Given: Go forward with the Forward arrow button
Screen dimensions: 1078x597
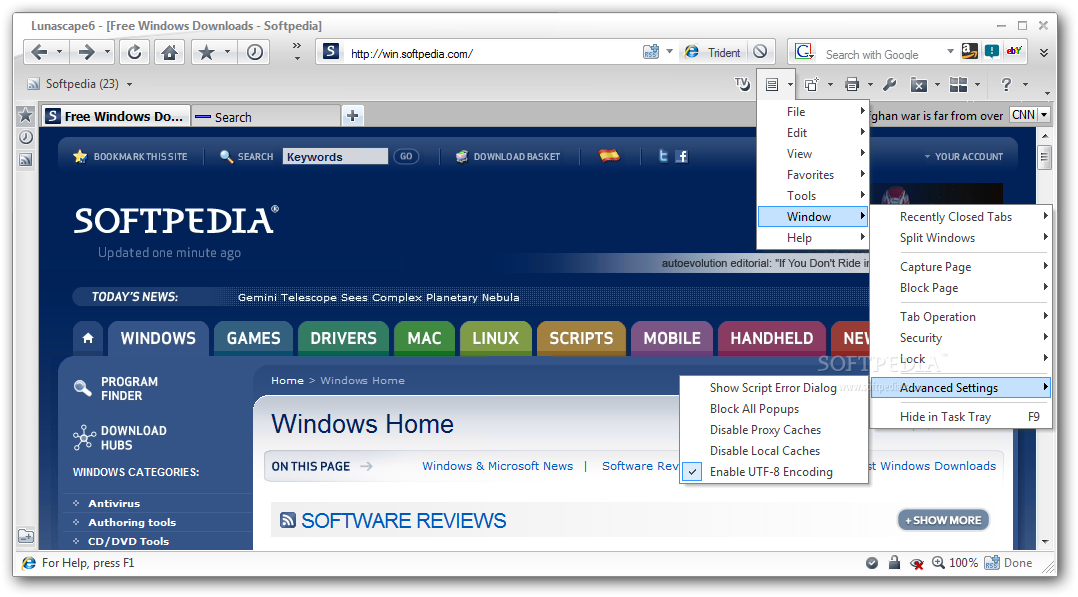Looking at the screenshot, I should pyautogui.click(x=87, y=52).
